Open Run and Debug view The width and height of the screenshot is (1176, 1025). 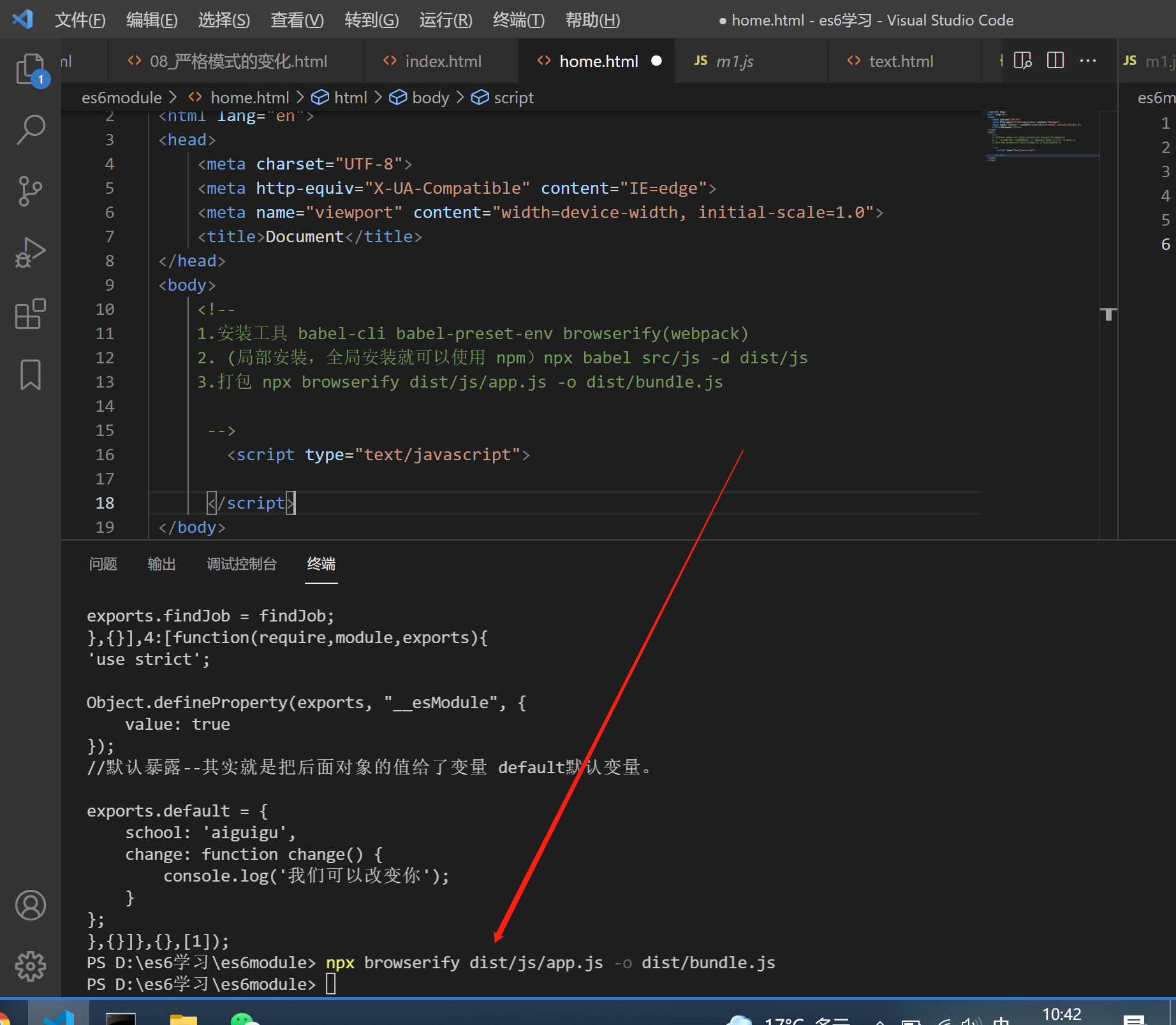(30, 252)
